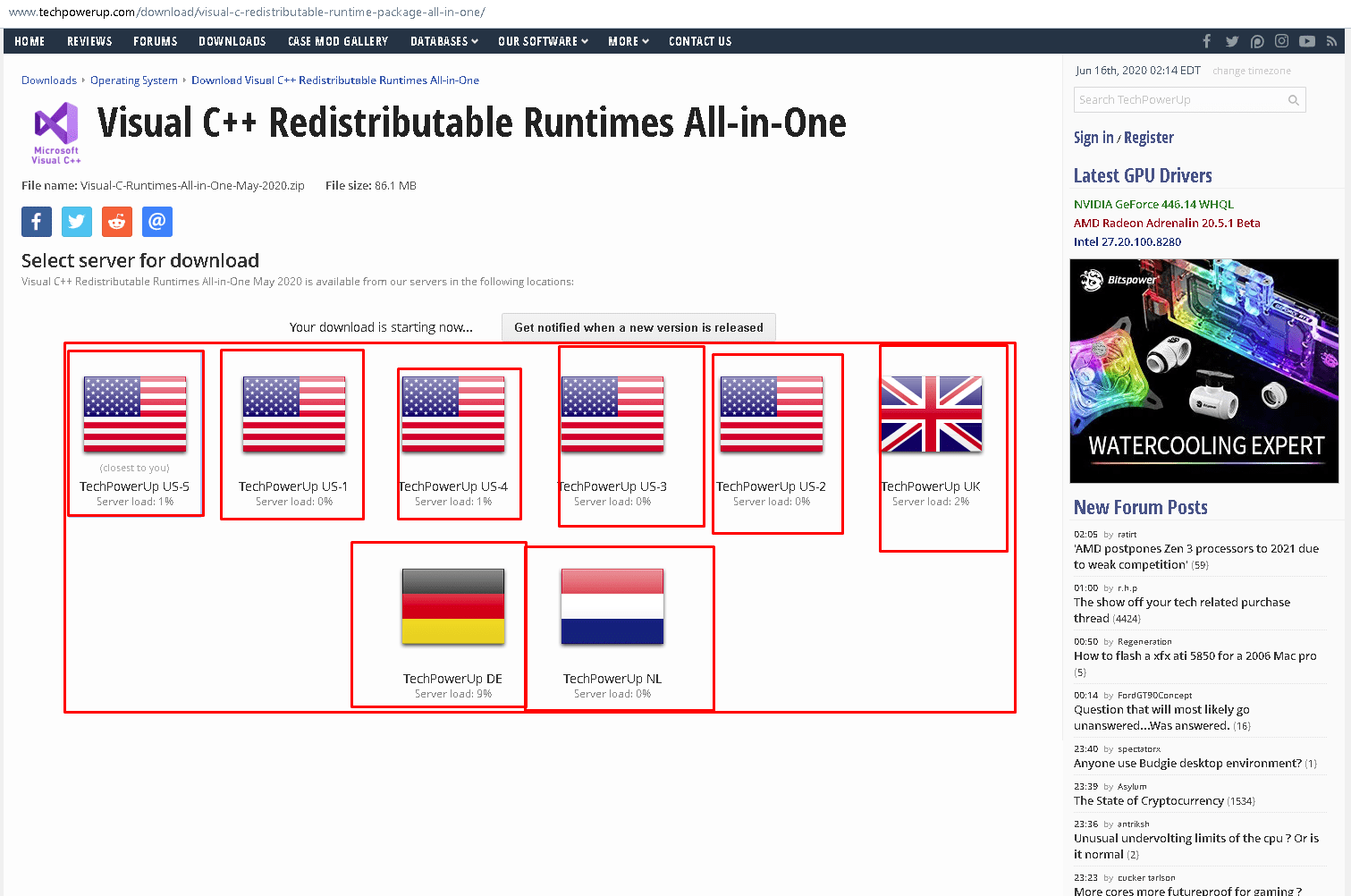
Task: Open Visual C++ Runtimes breadcrumb link
Action: pyautogui.click(x=335, y=80)
